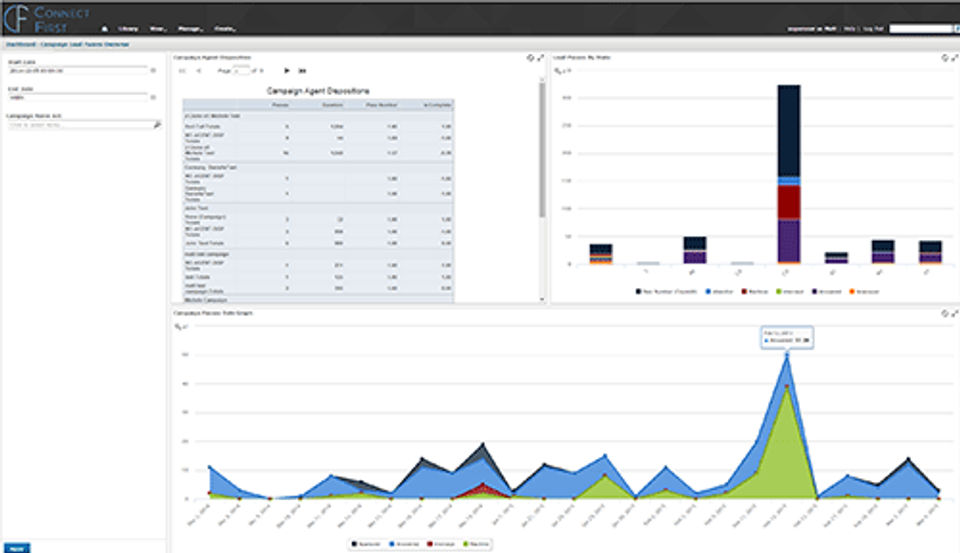The image size is (960, 553).
Task: Click the Connect First logo
Action: [47, 18]
